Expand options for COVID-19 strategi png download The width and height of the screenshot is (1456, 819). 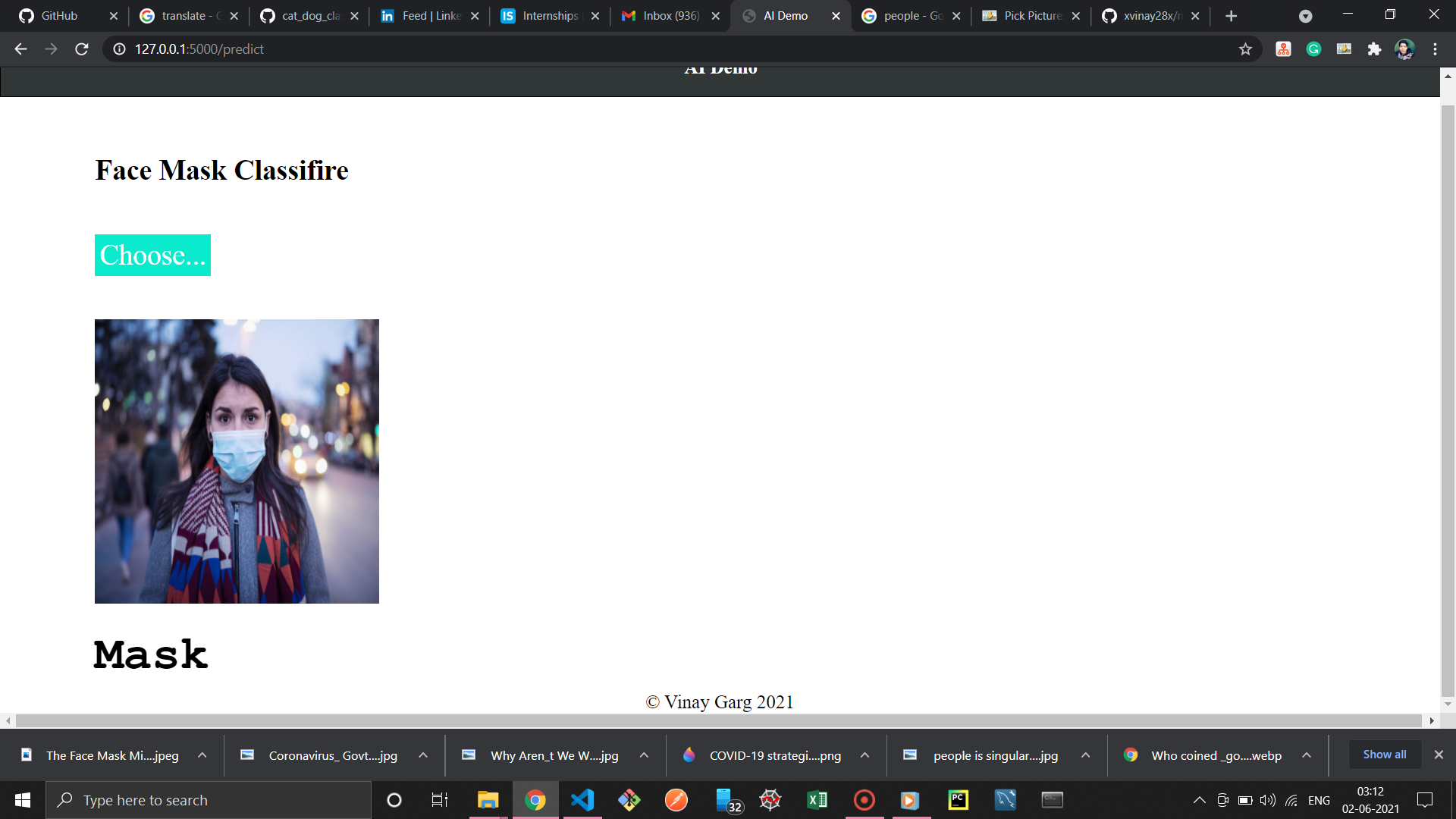[864, 755]
